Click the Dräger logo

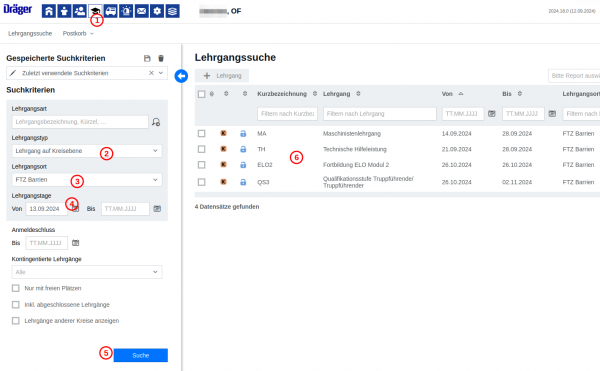(x=18, y=10)
